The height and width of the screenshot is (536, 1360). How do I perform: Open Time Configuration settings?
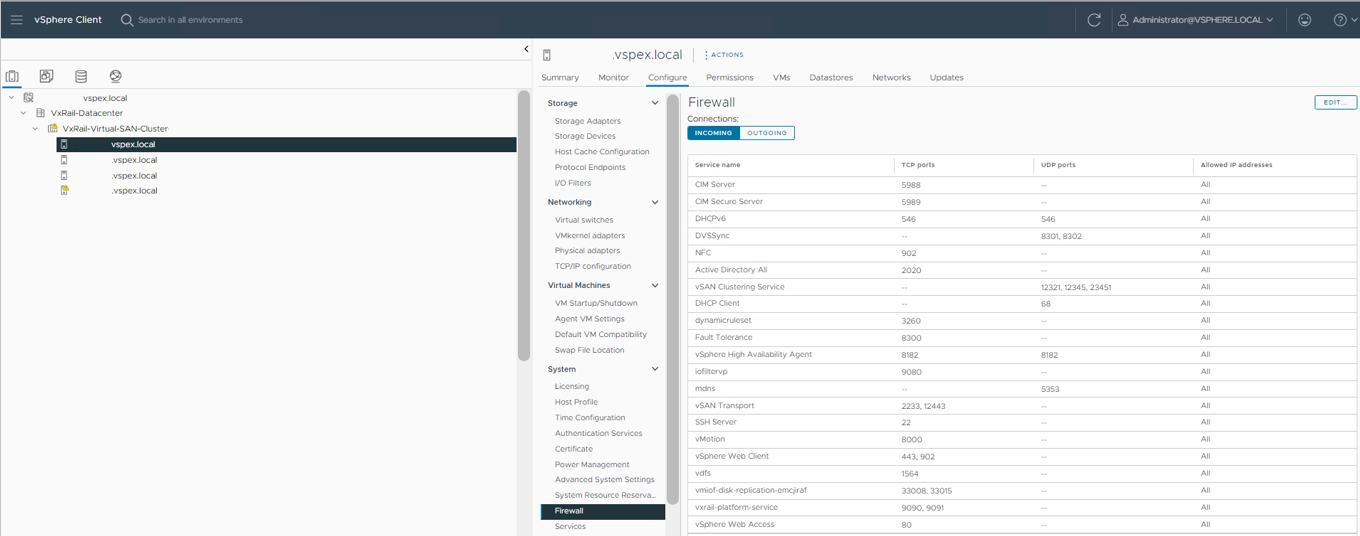(590, 418)
